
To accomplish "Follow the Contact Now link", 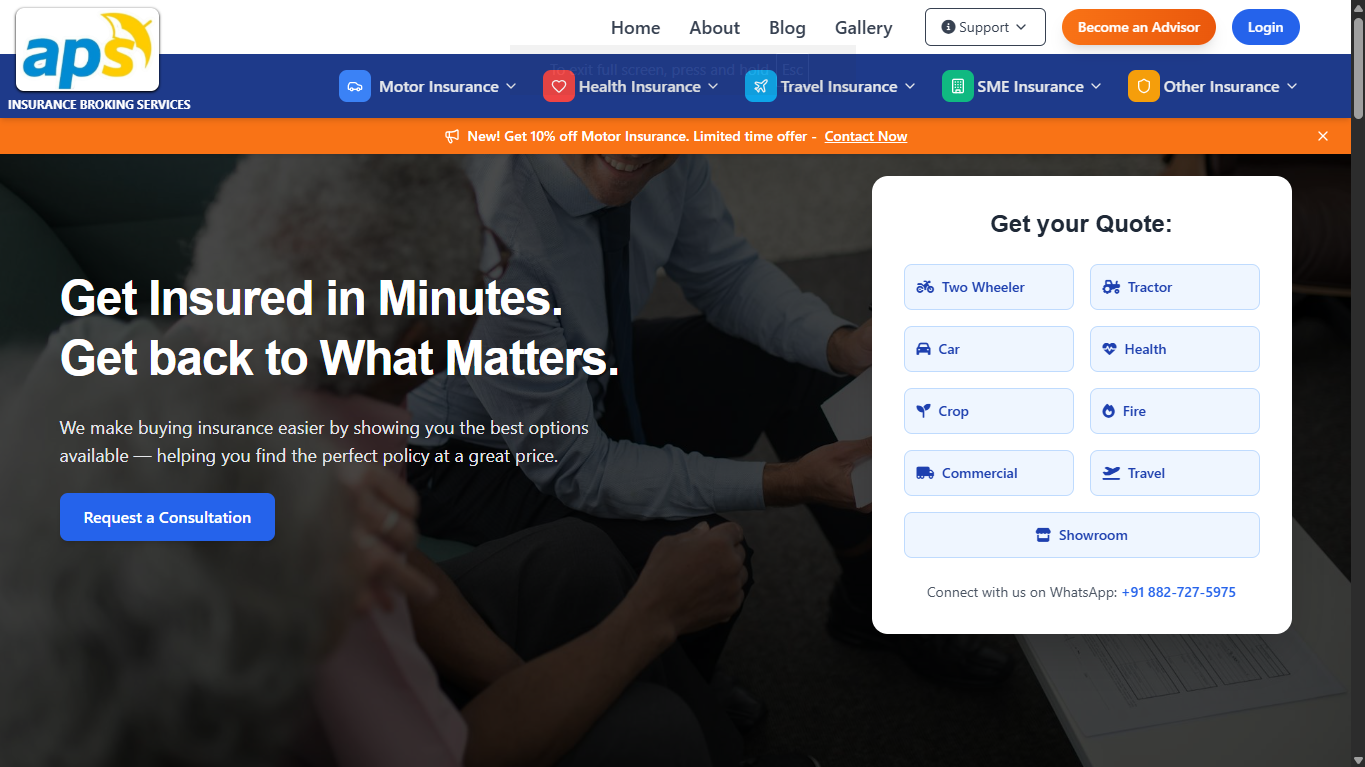I will coord(866,136).
